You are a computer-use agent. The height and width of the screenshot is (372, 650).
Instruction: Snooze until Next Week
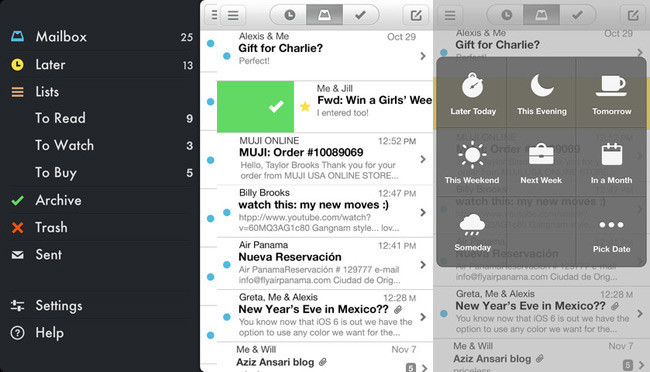click(x=541, y=162)
